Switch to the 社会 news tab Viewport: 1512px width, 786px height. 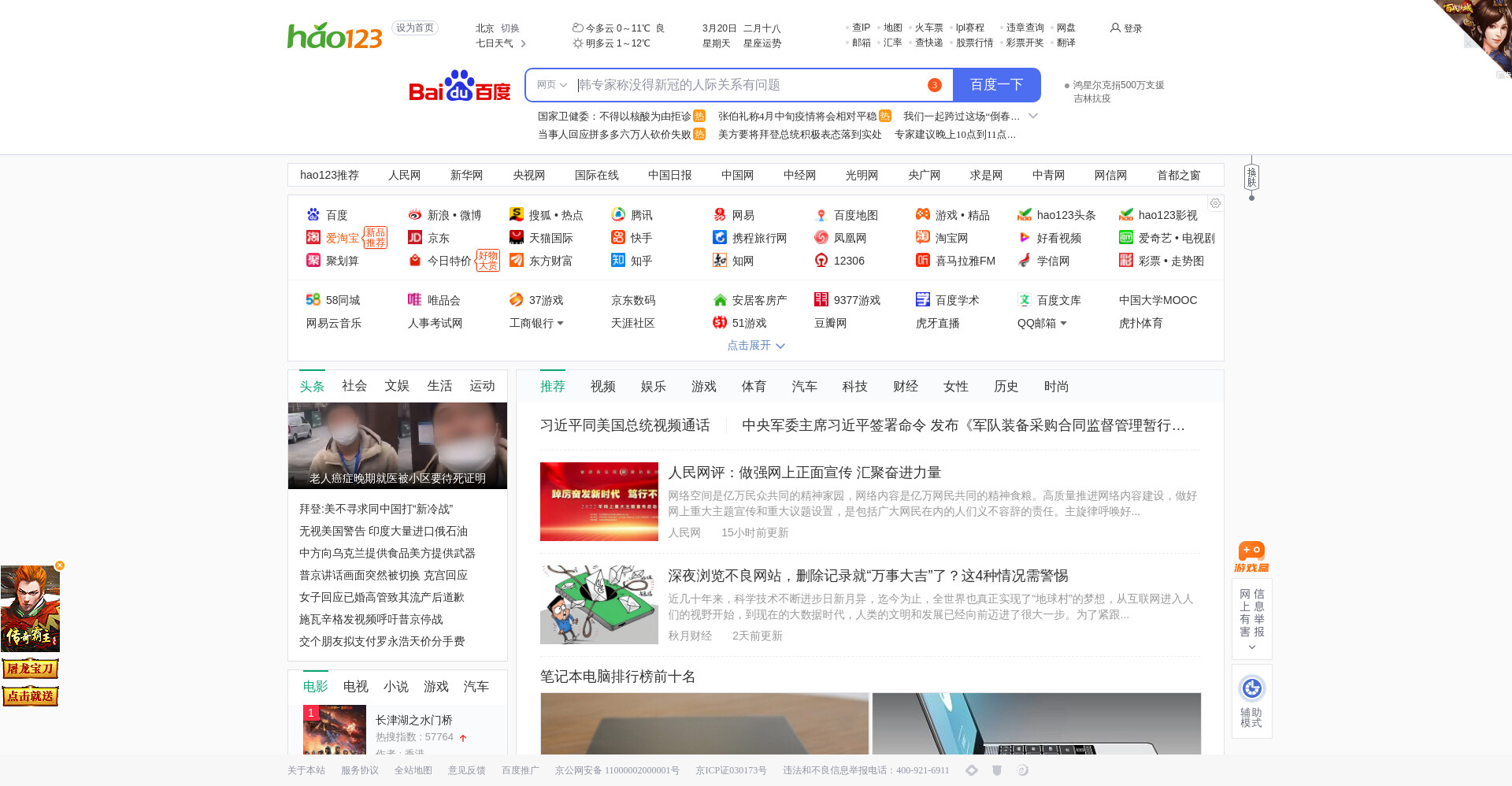click(354, 386)
